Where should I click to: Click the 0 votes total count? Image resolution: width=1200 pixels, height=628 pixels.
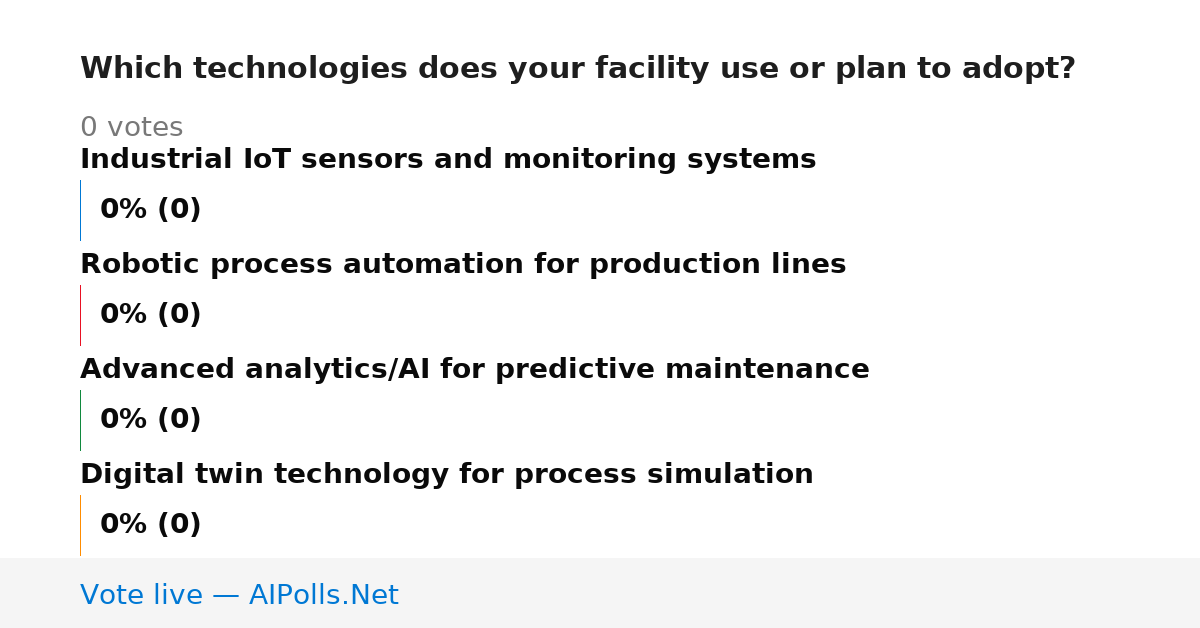(131, 128)
